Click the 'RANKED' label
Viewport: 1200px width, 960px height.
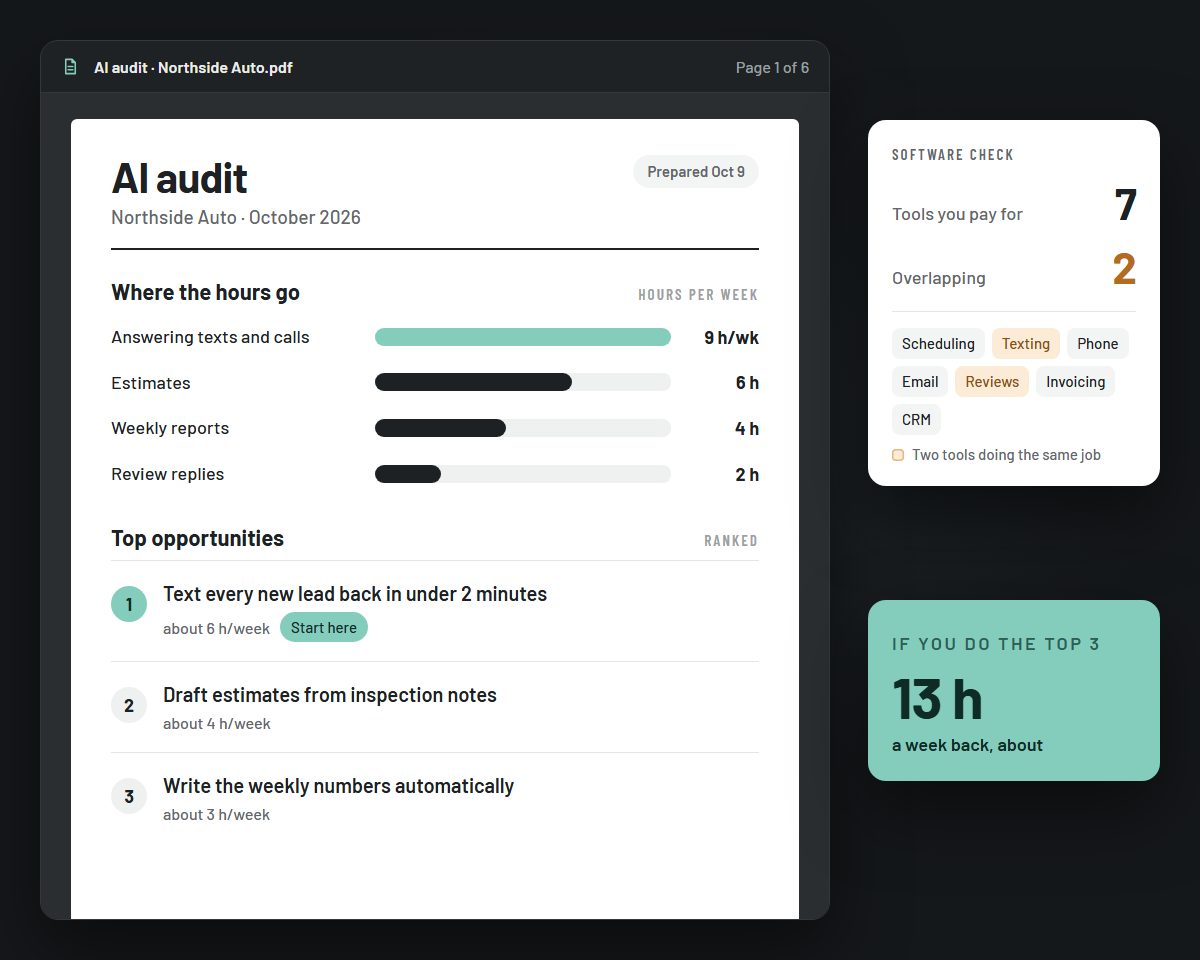click(x=731, y=541)
